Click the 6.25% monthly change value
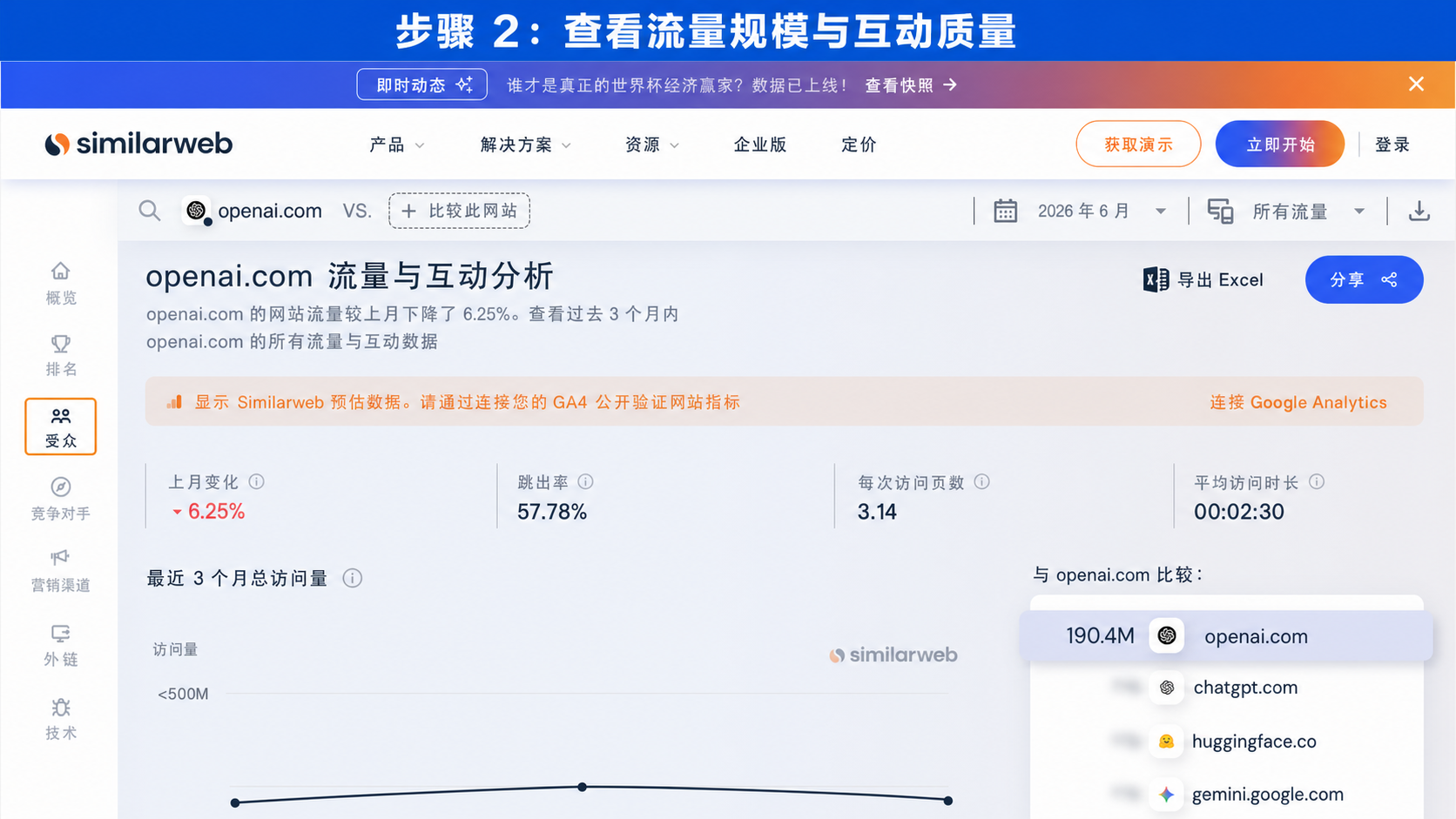 [216, 512]
